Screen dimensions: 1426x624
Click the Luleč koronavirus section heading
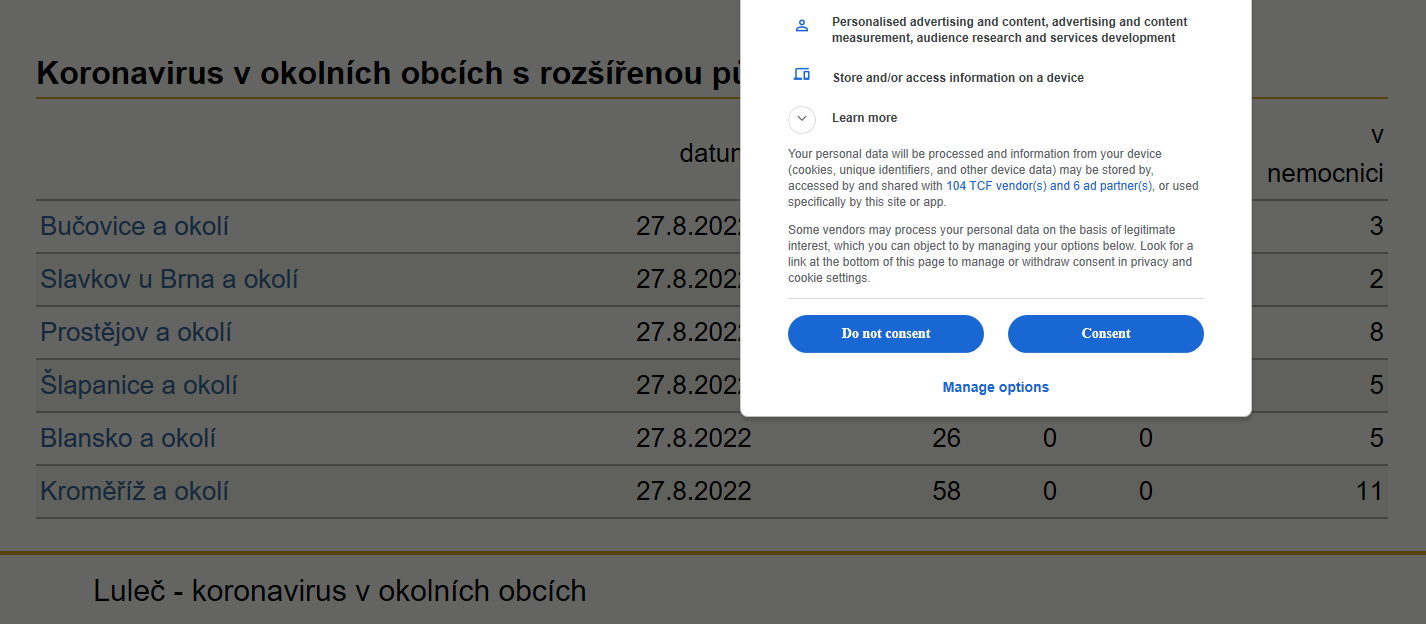pyautogui.click(x=340, y=591)
